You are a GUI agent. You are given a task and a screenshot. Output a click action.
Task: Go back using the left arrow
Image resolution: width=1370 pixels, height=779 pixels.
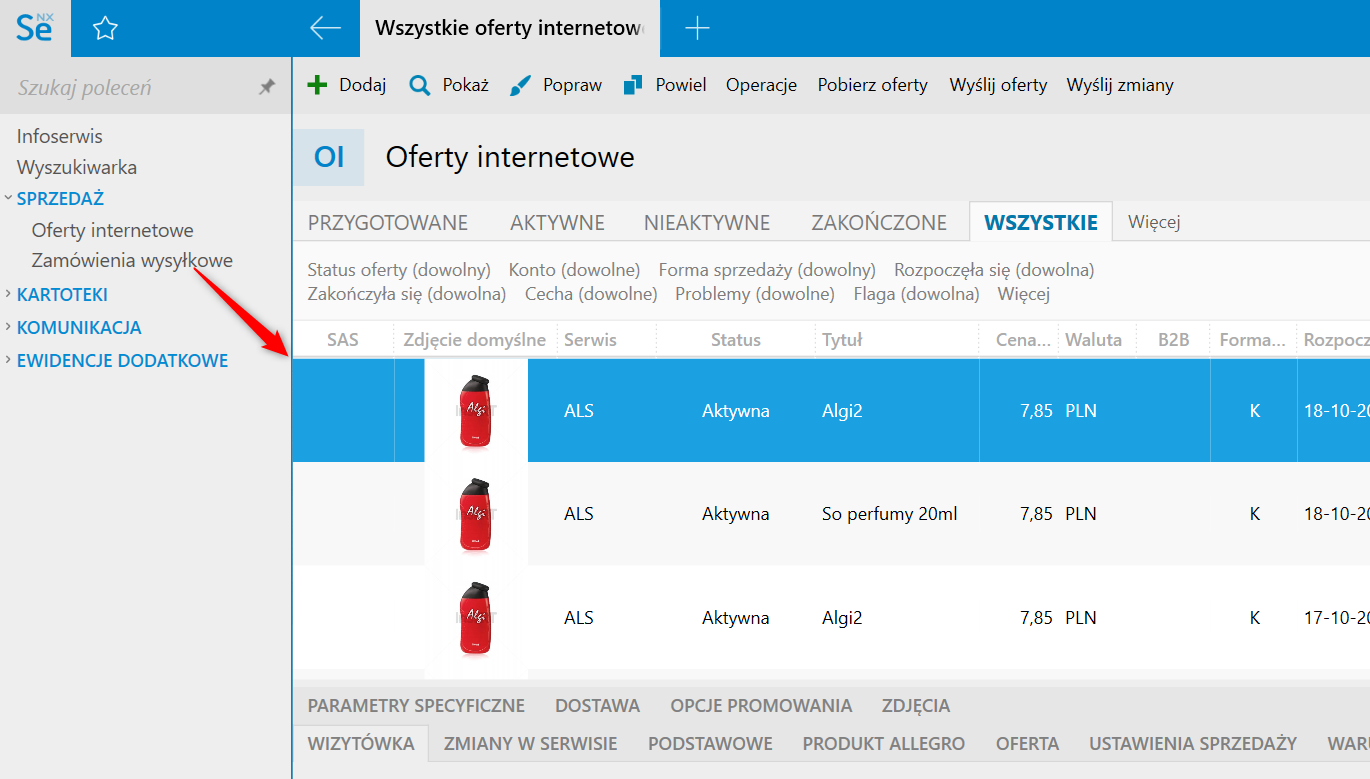coord(326,28)
